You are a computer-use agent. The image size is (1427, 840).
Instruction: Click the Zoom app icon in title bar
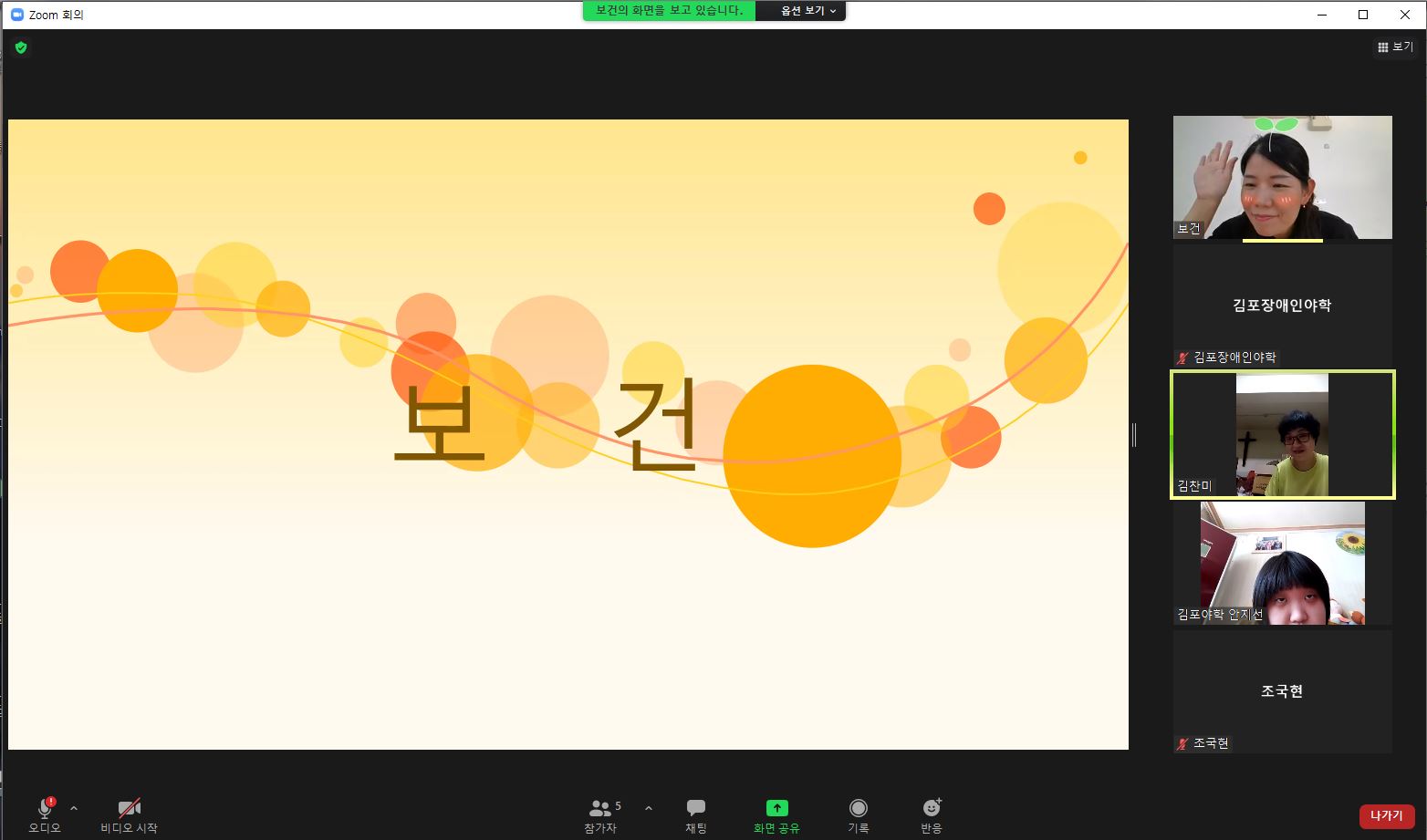point(16,15)
